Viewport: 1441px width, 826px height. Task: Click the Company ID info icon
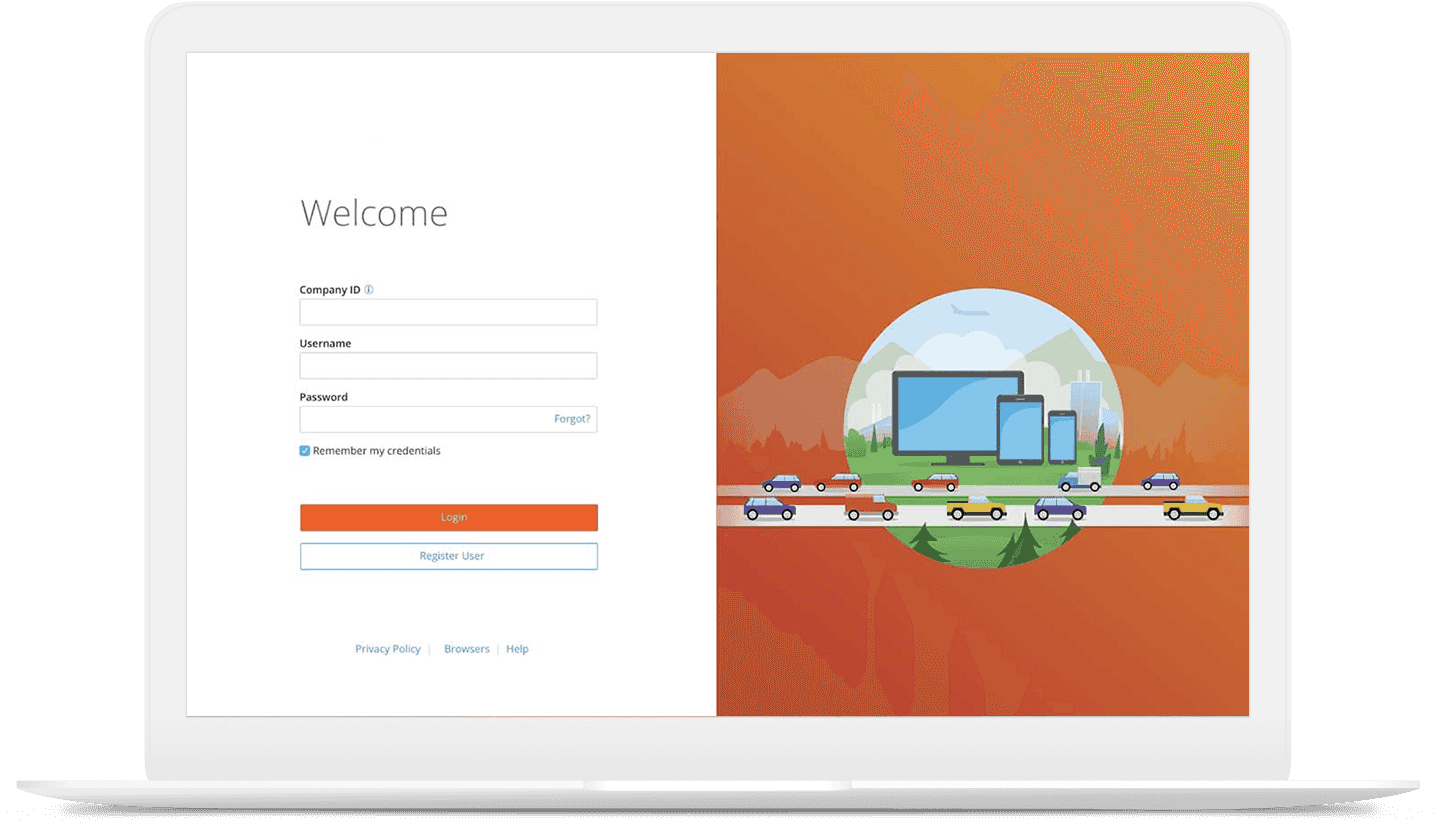369,290
